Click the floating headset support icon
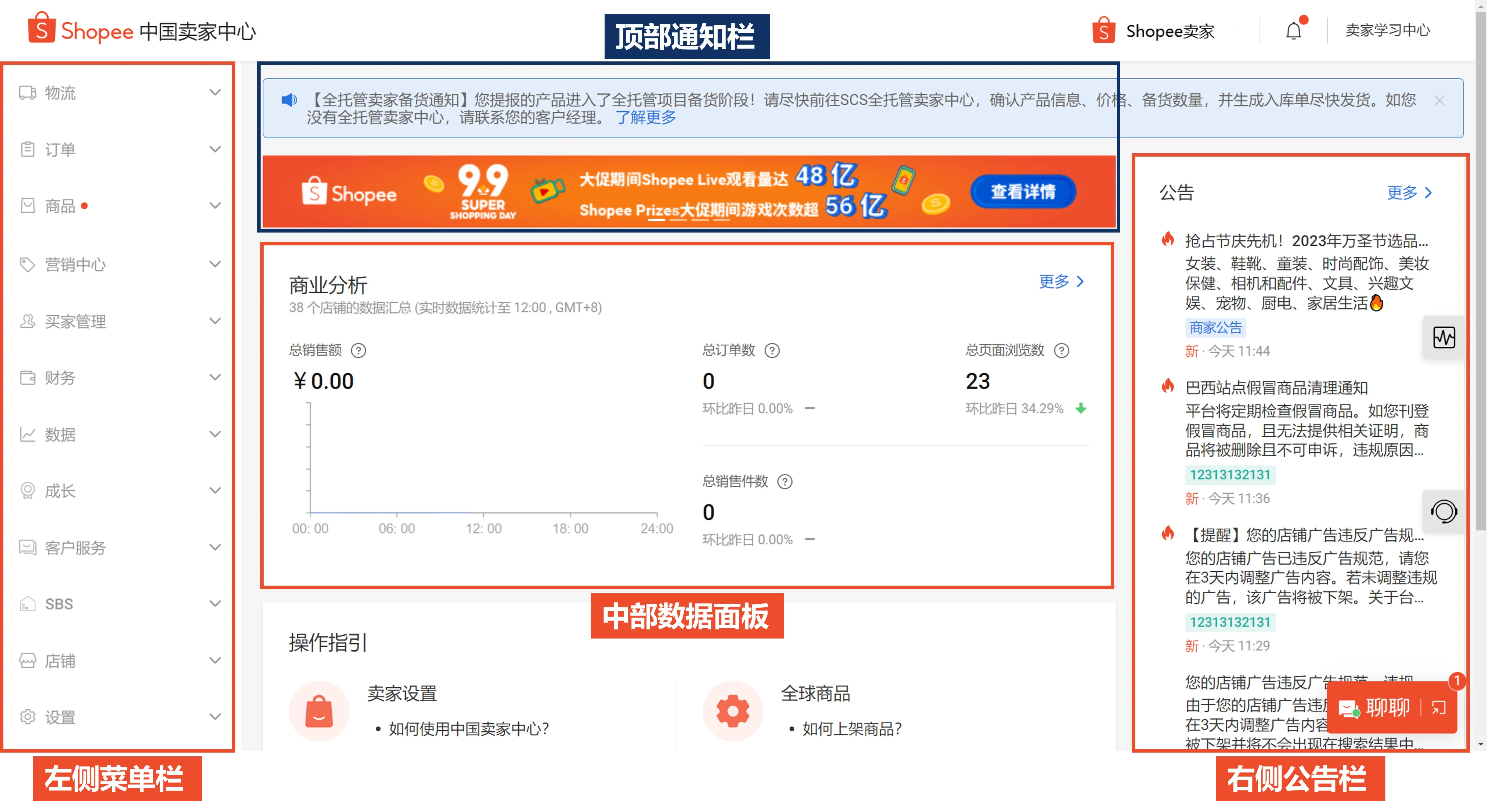The width and height of the screenshot is (1487, 812). pyautogui.click(x=1444, y=511)
